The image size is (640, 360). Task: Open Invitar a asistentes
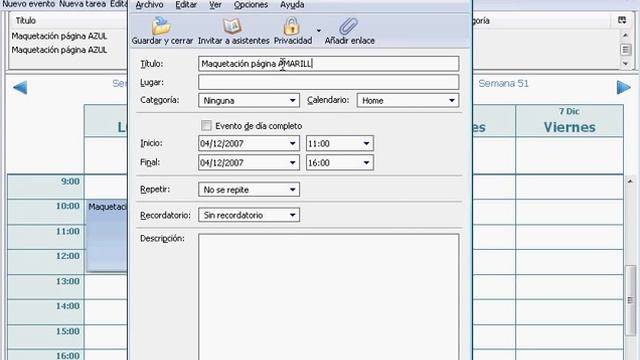point(233,31)
